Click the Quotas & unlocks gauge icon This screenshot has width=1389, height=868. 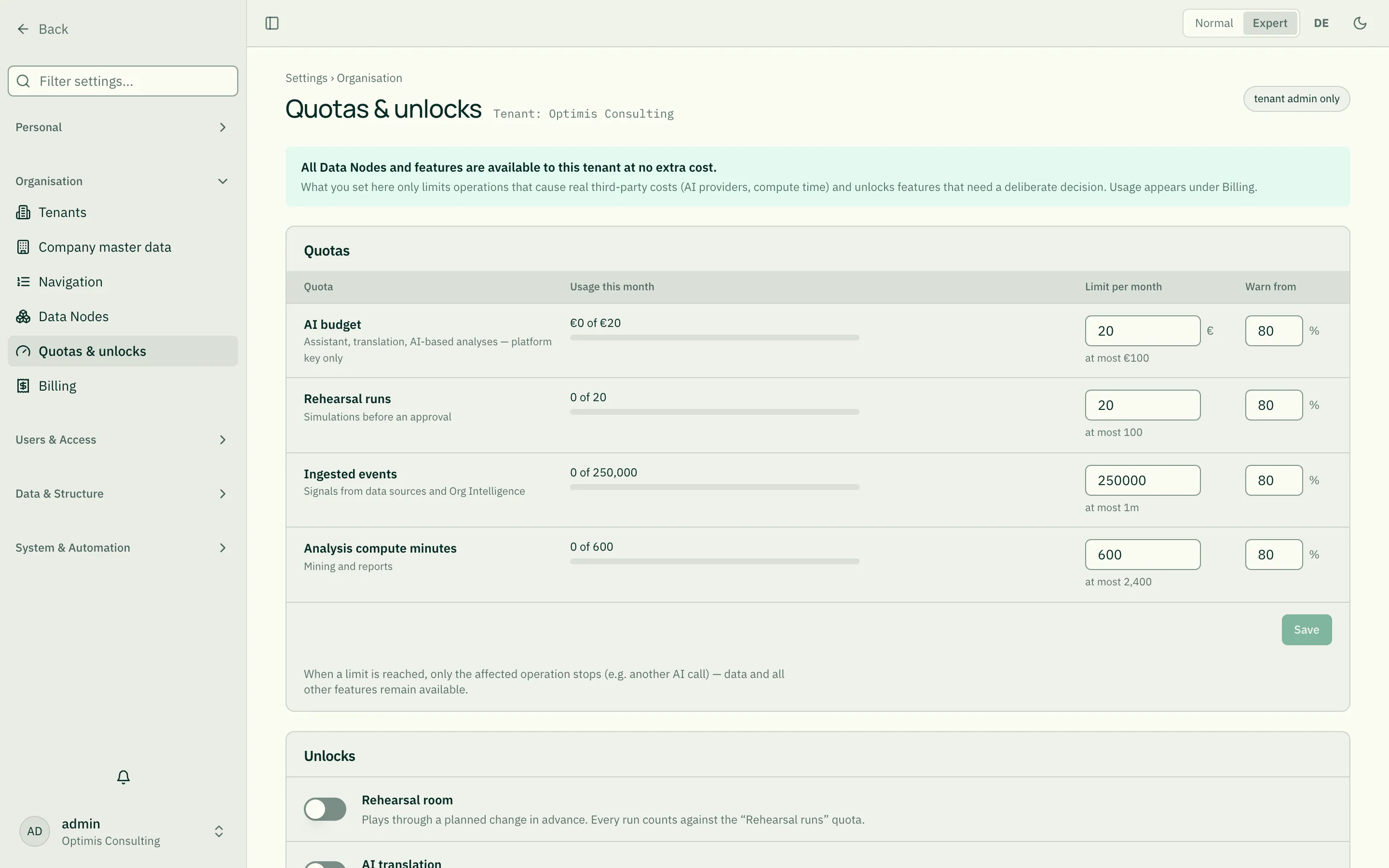click(23, 352)
